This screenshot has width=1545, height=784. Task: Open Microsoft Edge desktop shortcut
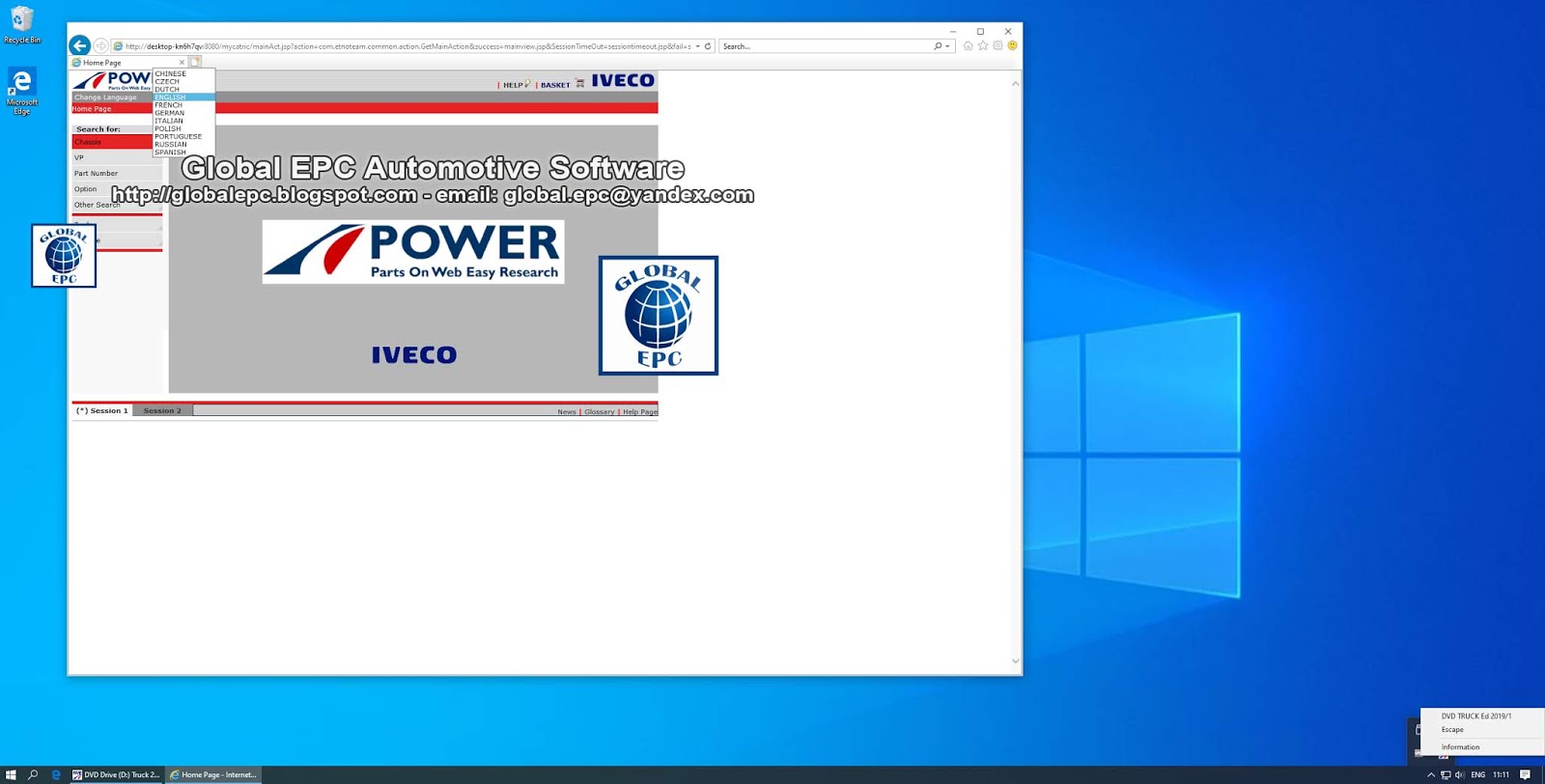click(x=21, y=92)
